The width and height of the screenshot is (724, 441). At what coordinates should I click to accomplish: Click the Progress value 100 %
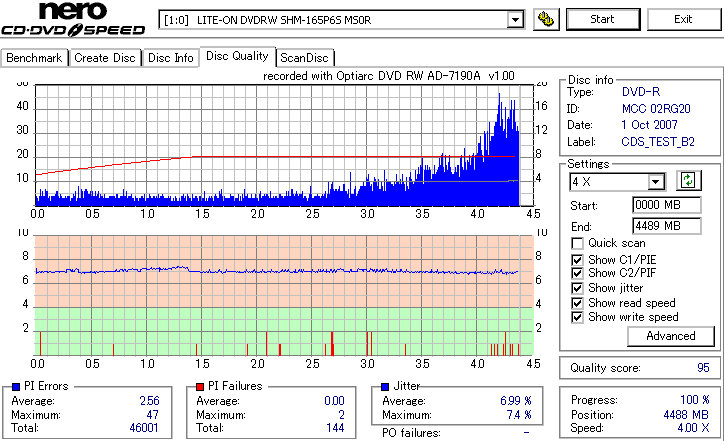694,400
